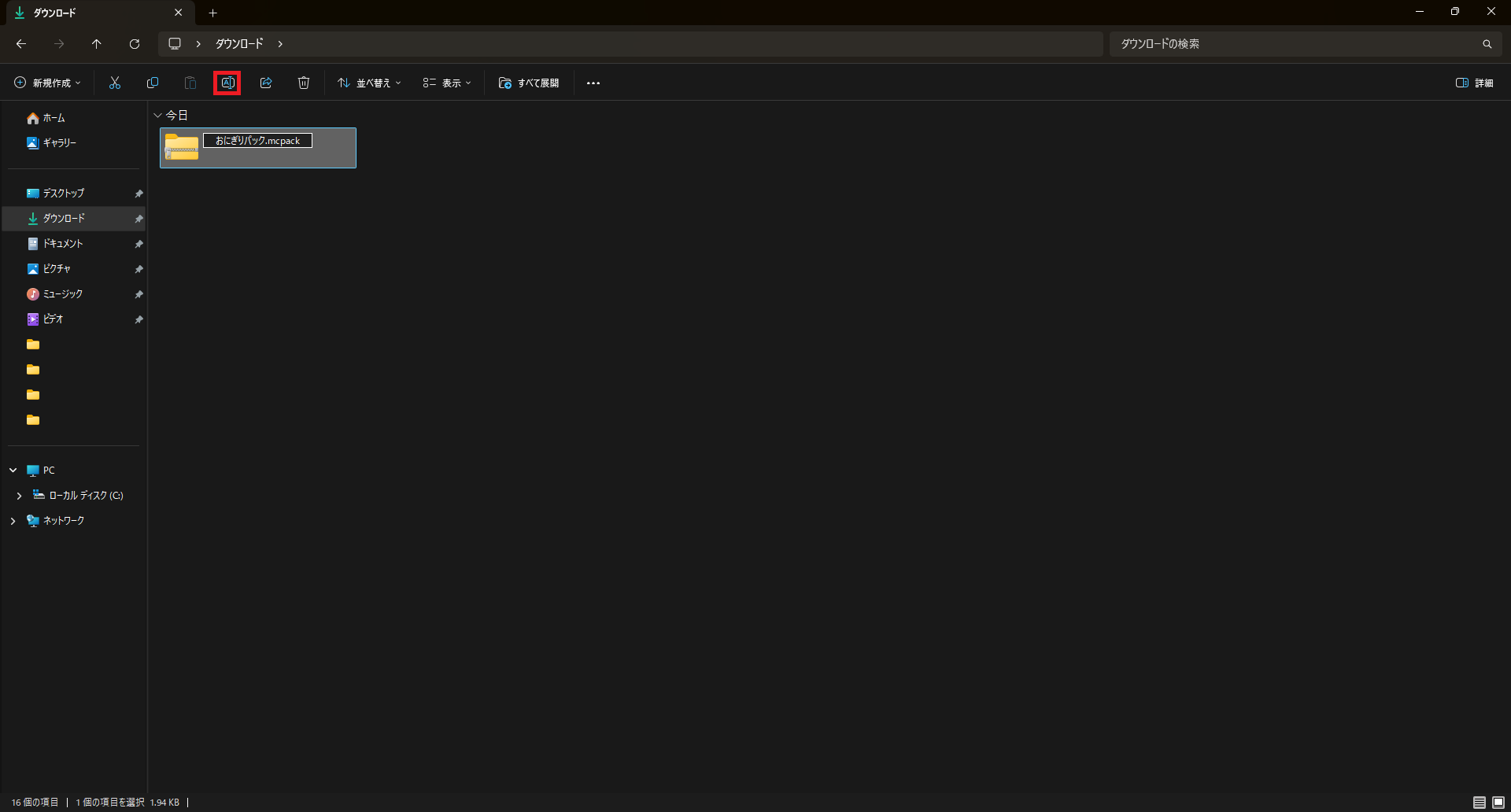The height and width of the screenshot is (812, 1511).
Task: Expand the ネットワーク node
Action: pyautogui.click(x=13, y=521)
